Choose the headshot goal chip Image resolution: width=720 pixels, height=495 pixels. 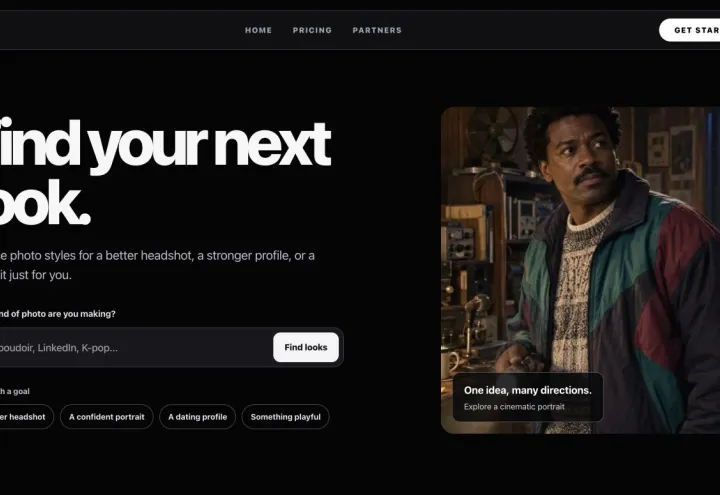pyautogui.click(x=25, y=417)
